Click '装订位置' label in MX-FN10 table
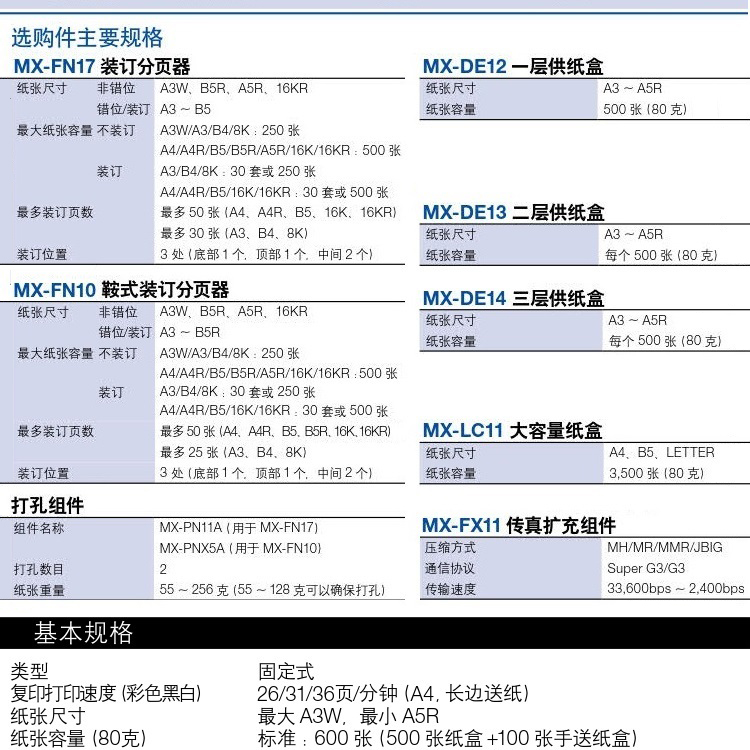Image resolution: width=750 pixels, height=750 pixels. tap(43, 474)
